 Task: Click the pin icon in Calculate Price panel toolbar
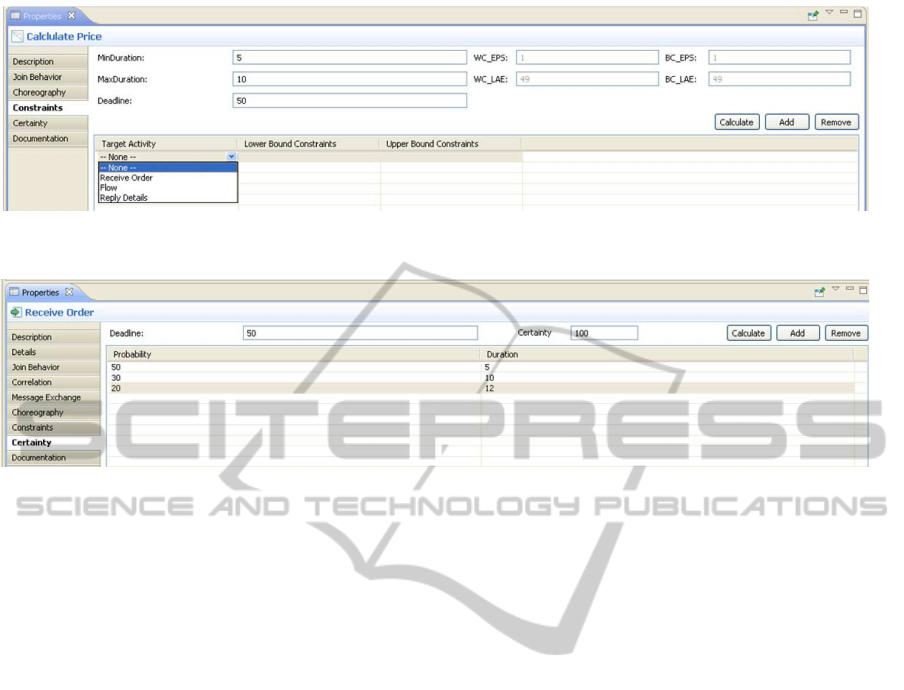tap(813, 15)
